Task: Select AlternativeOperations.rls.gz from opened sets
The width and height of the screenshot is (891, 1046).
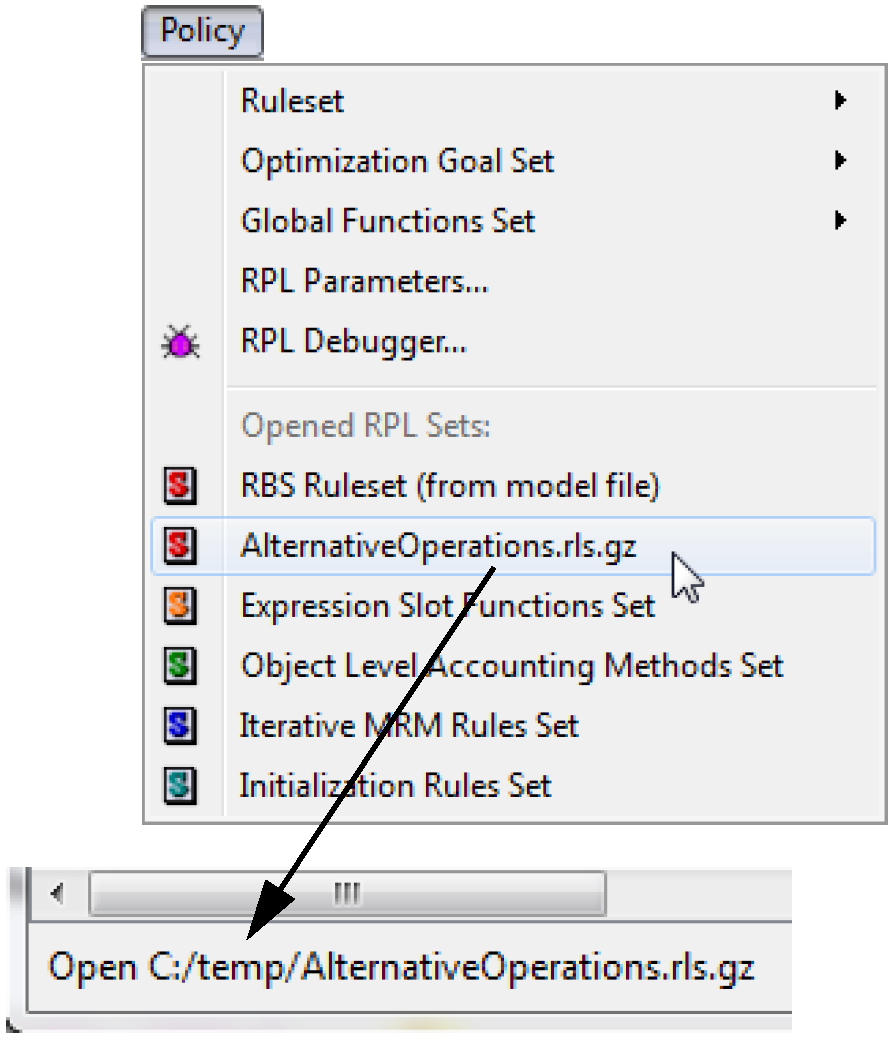Action: pyautogui.click(x=438, y=546)
